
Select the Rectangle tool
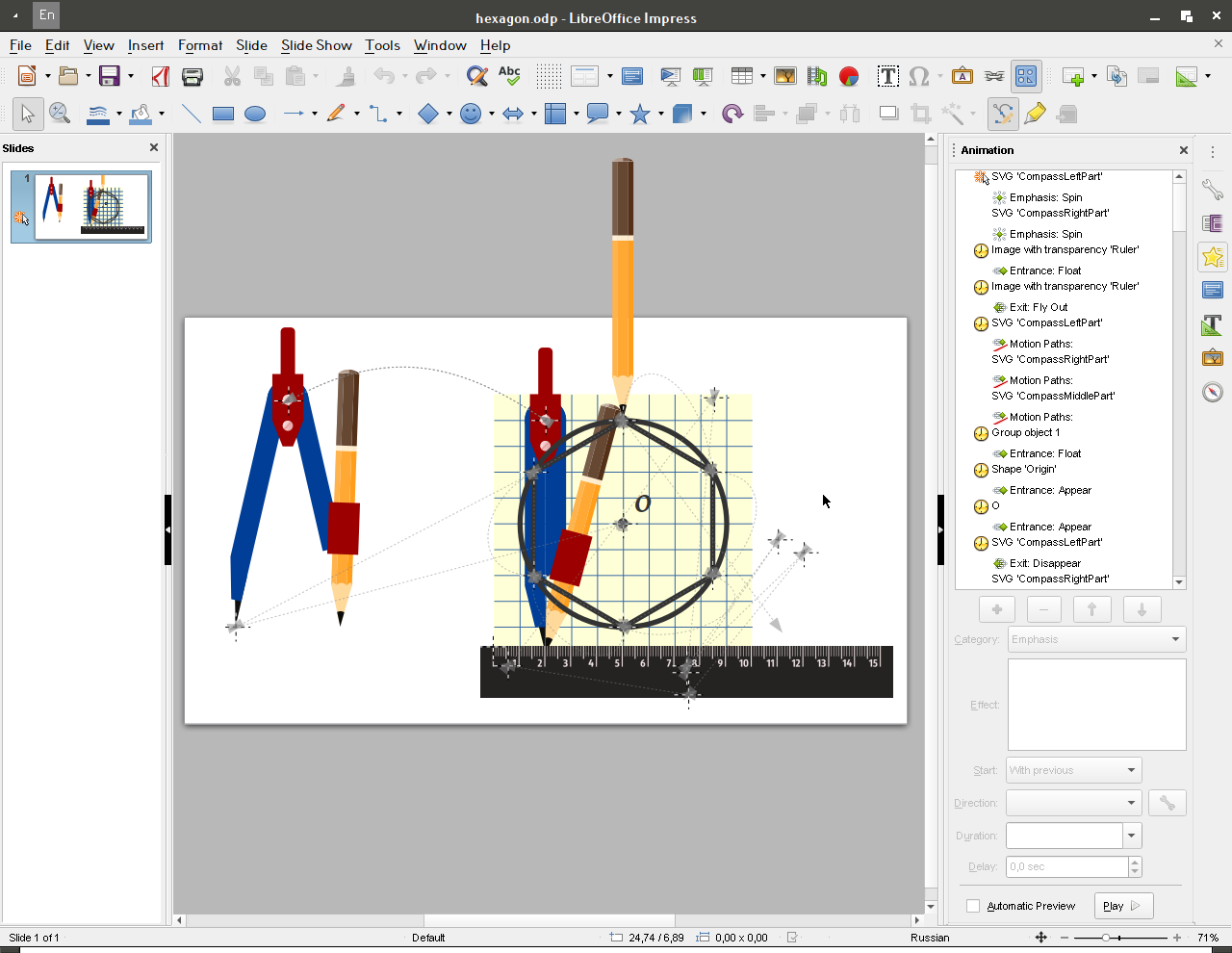pos(223,114)
